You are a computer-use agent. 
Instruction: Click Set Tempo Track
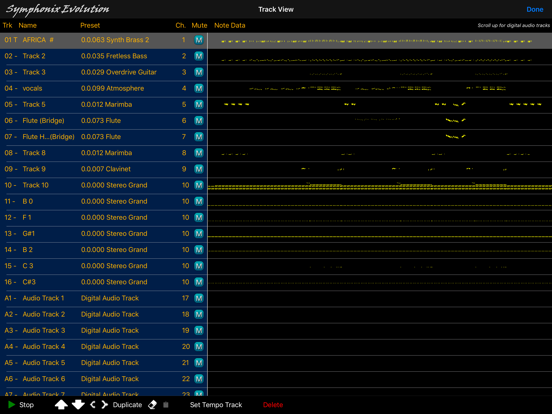point(216,405)
